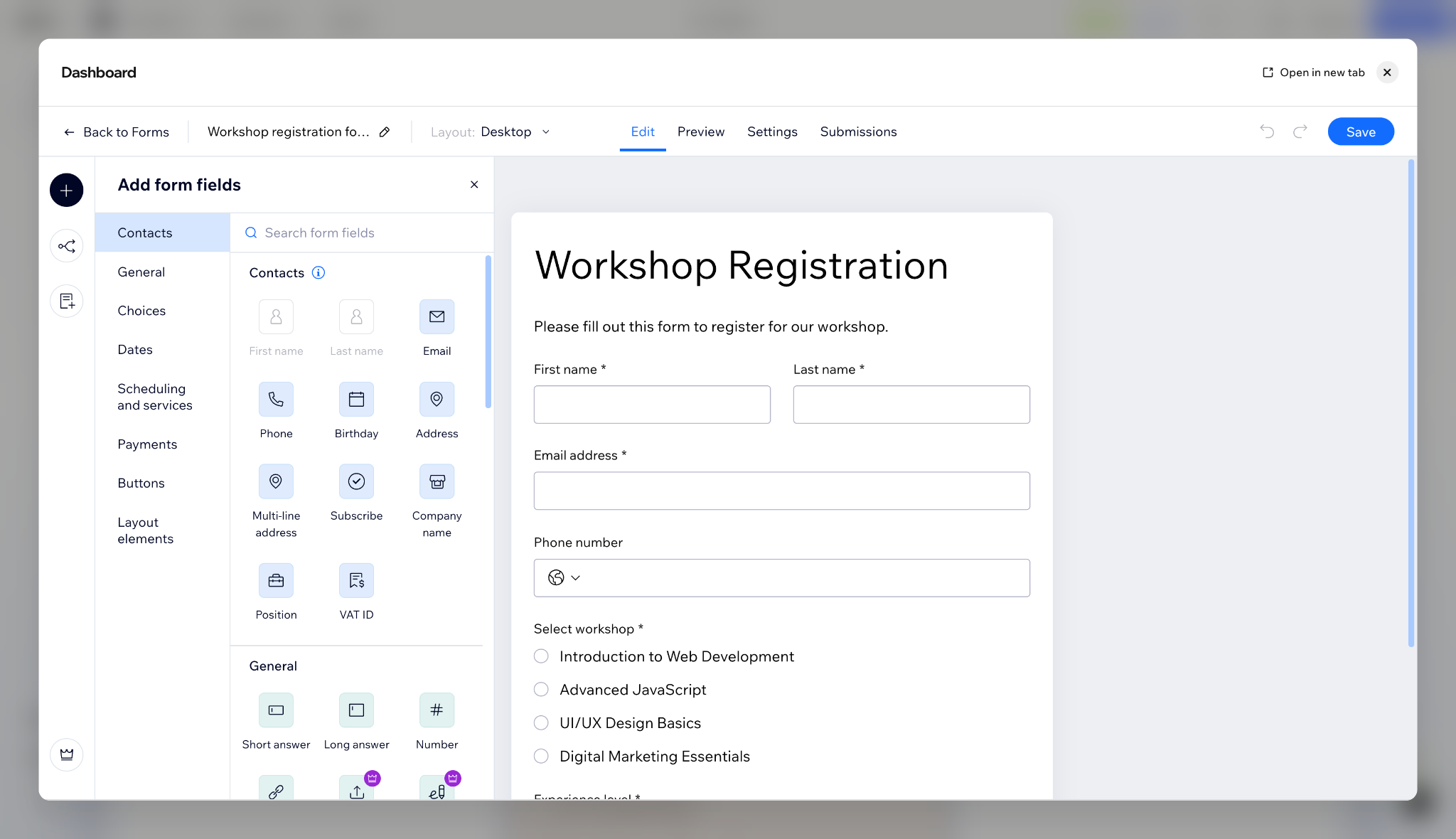
Task: Add the Company name field
Action: pos(437,482)
